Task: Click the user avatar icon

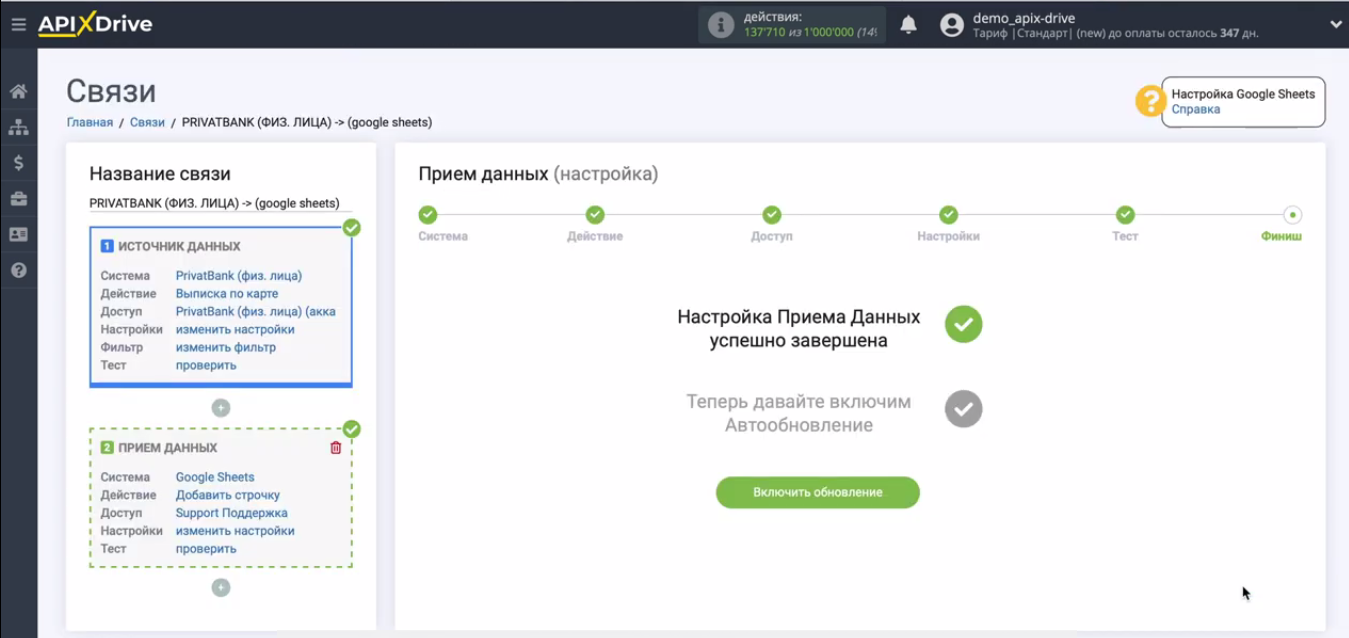Action: click(952, 26)
